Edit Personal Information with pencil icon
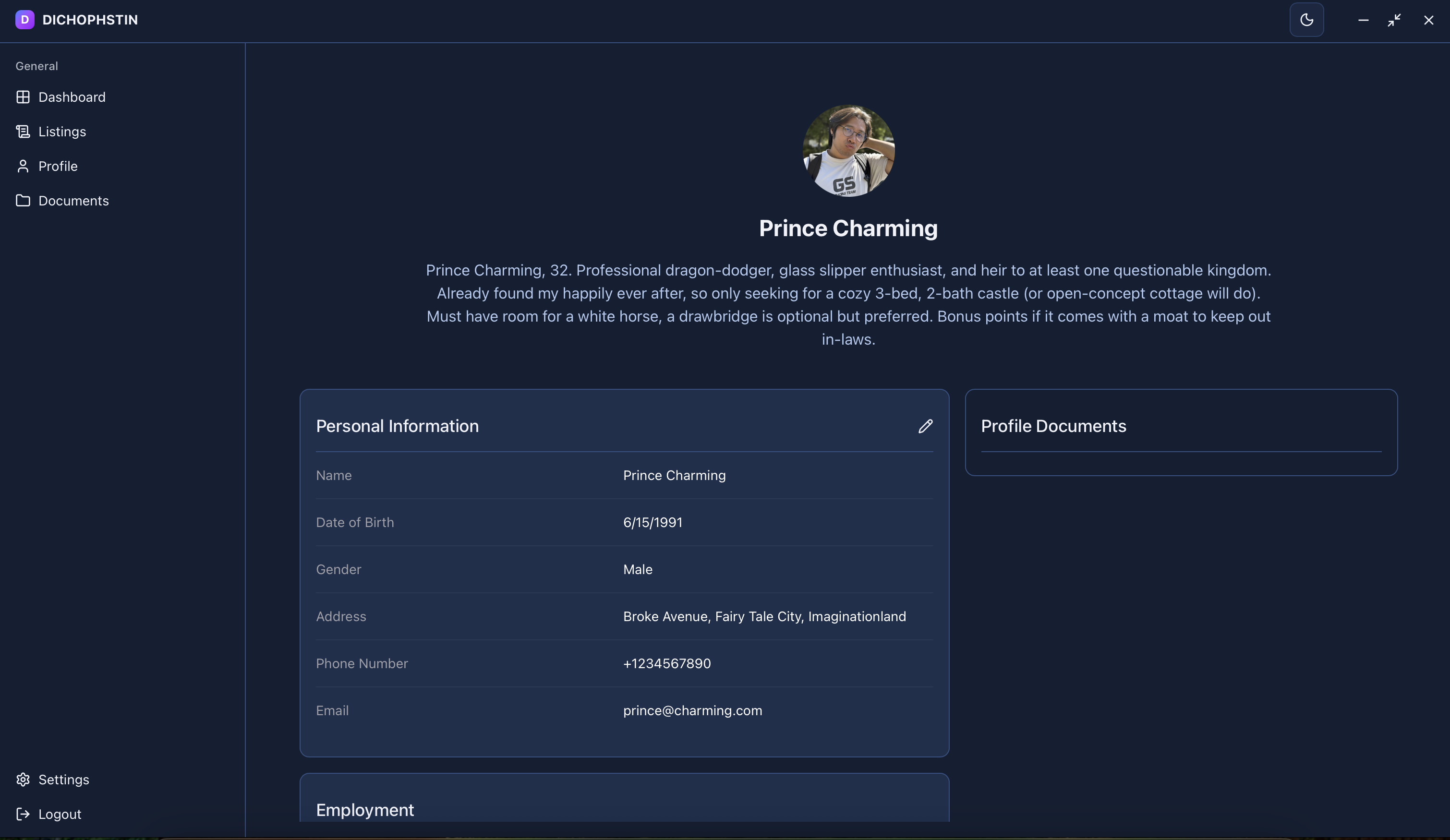The image size is (1450, 840). tap(925, 426)
